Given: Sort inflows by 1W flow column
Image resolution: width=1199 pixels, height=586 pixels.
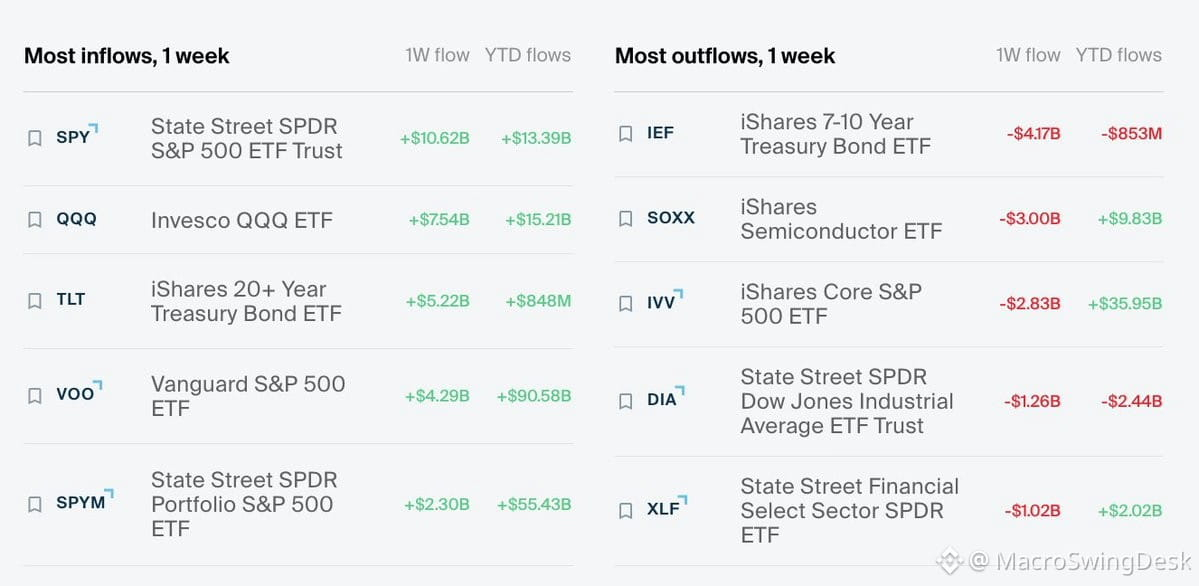Looking at the screenshot, I should (x=437, y=55).
